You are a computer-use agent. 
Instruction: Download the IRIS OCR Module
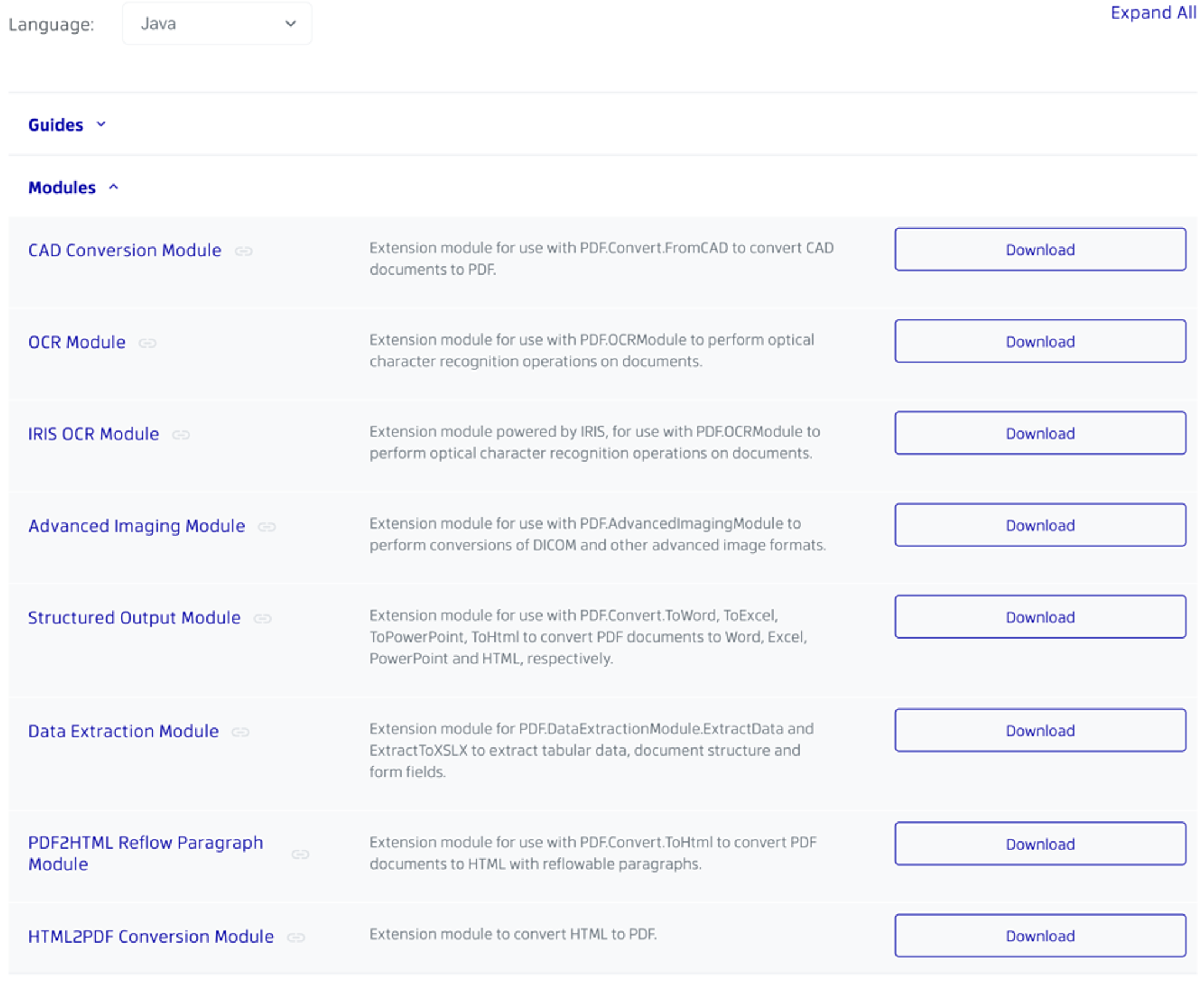click(1039, 433)
